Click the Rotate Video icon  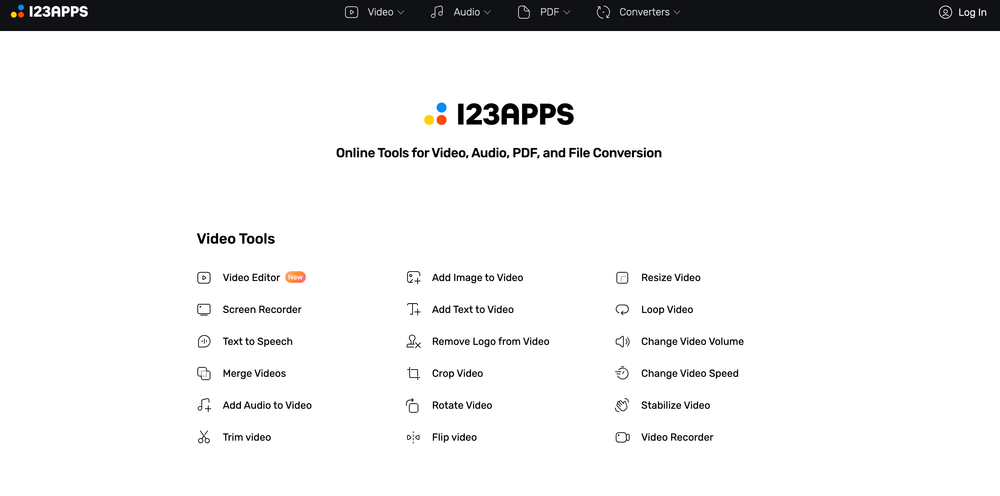pos(413,405)
